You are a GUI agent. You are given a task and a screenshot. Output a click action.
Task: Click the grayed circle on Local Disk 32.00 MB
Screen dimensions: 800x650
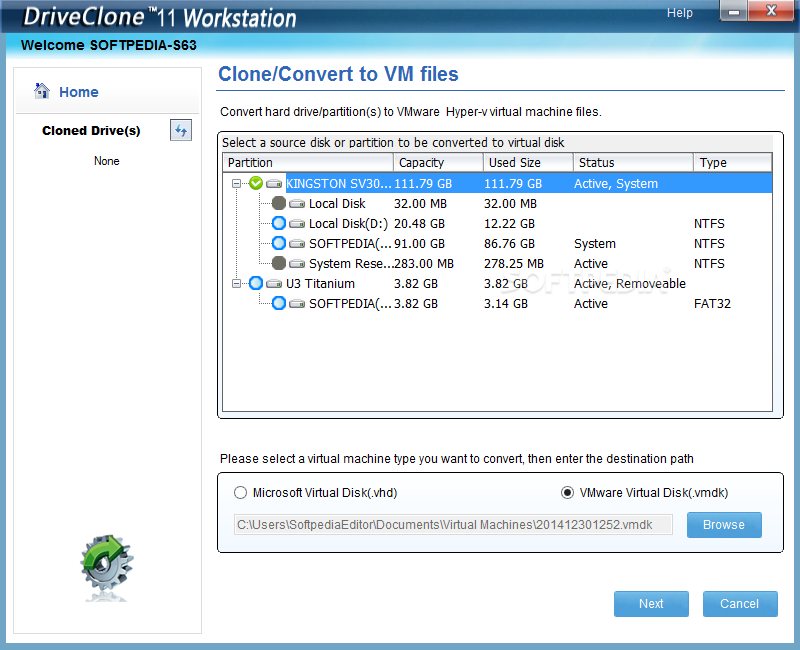tap(279, 203)
